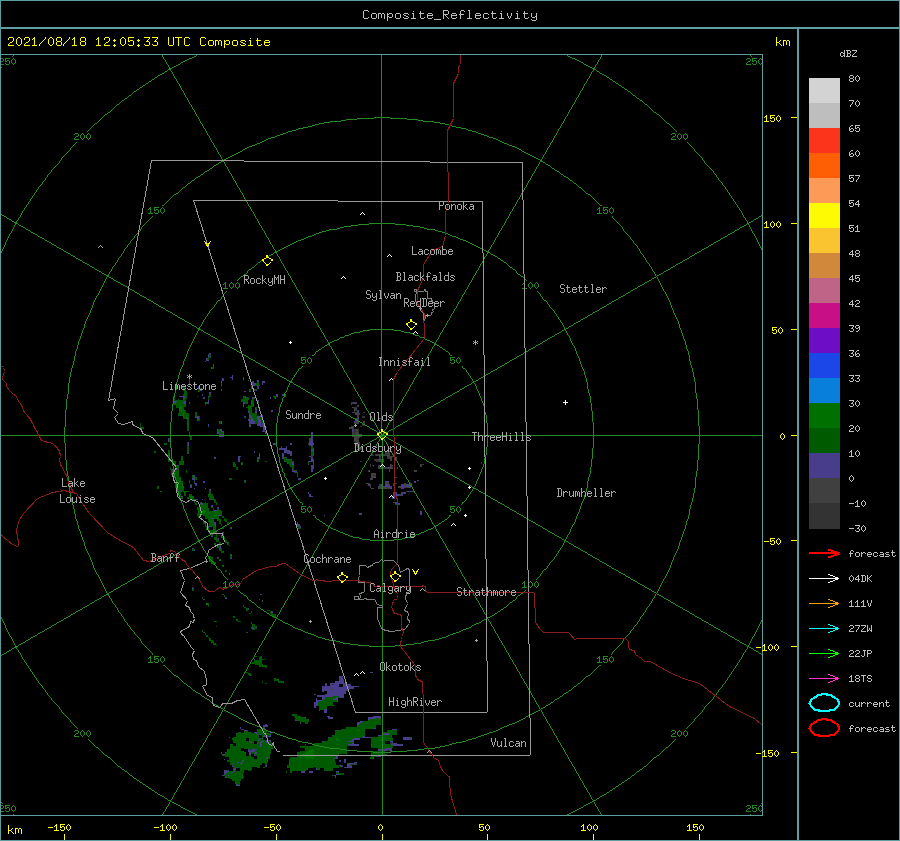The width and height of the screenshot is (900, 841).
Task: Click the red forecast ellipse legend icon
Action: (x=824, y=728)
